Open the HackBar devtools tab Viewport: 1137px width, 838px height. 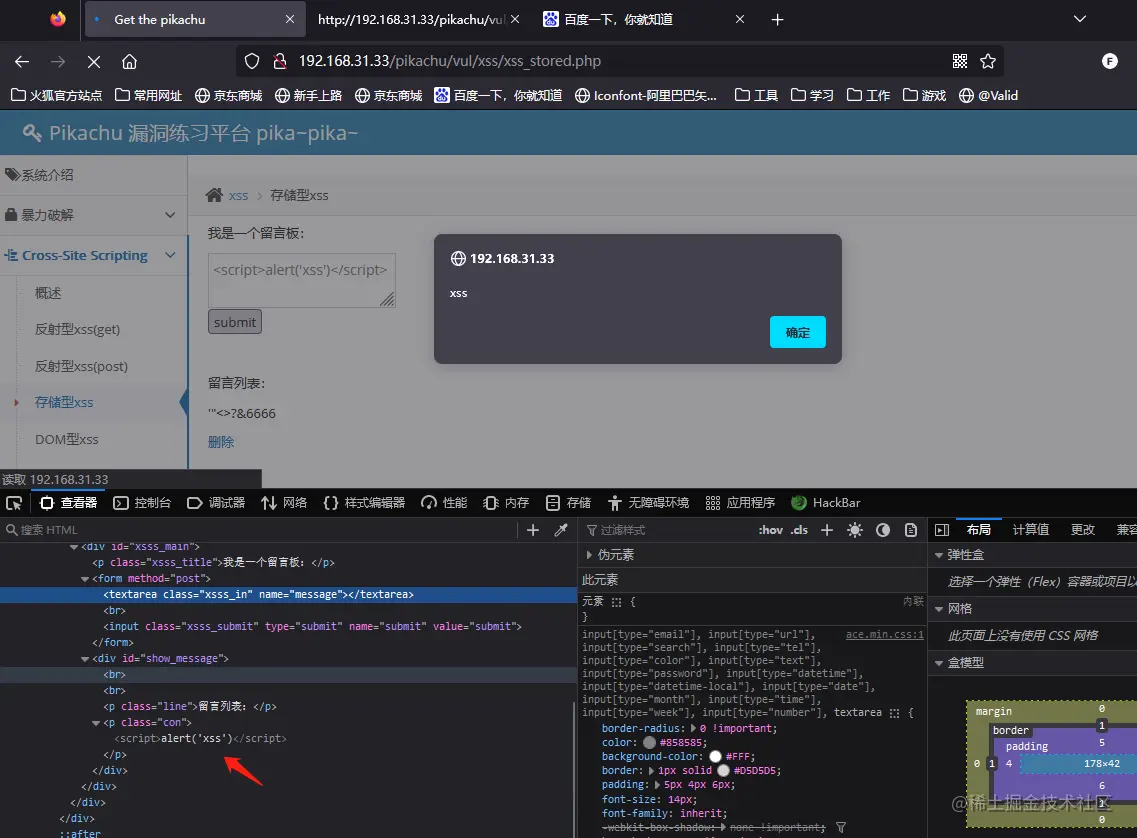826,503
